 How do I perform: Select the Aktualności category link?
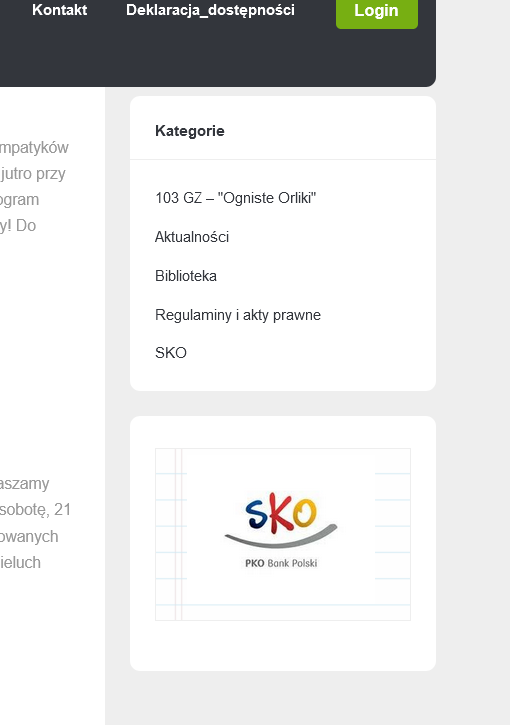tap(192, 237)
